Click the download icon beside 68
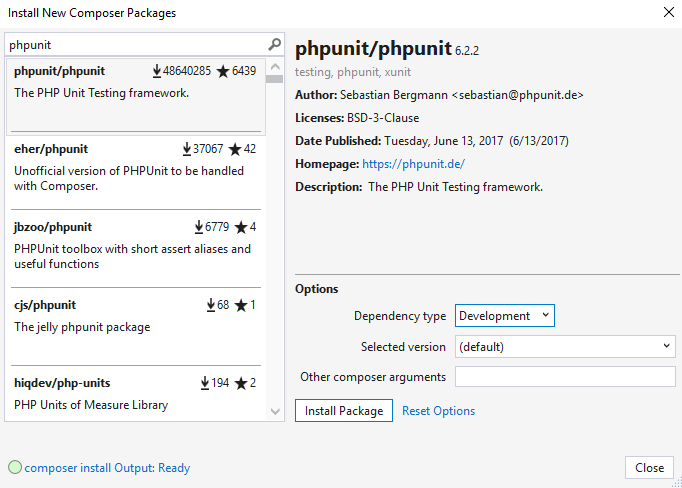The width and height of the screenshot is (682, 488). click(x=211, y=305)
